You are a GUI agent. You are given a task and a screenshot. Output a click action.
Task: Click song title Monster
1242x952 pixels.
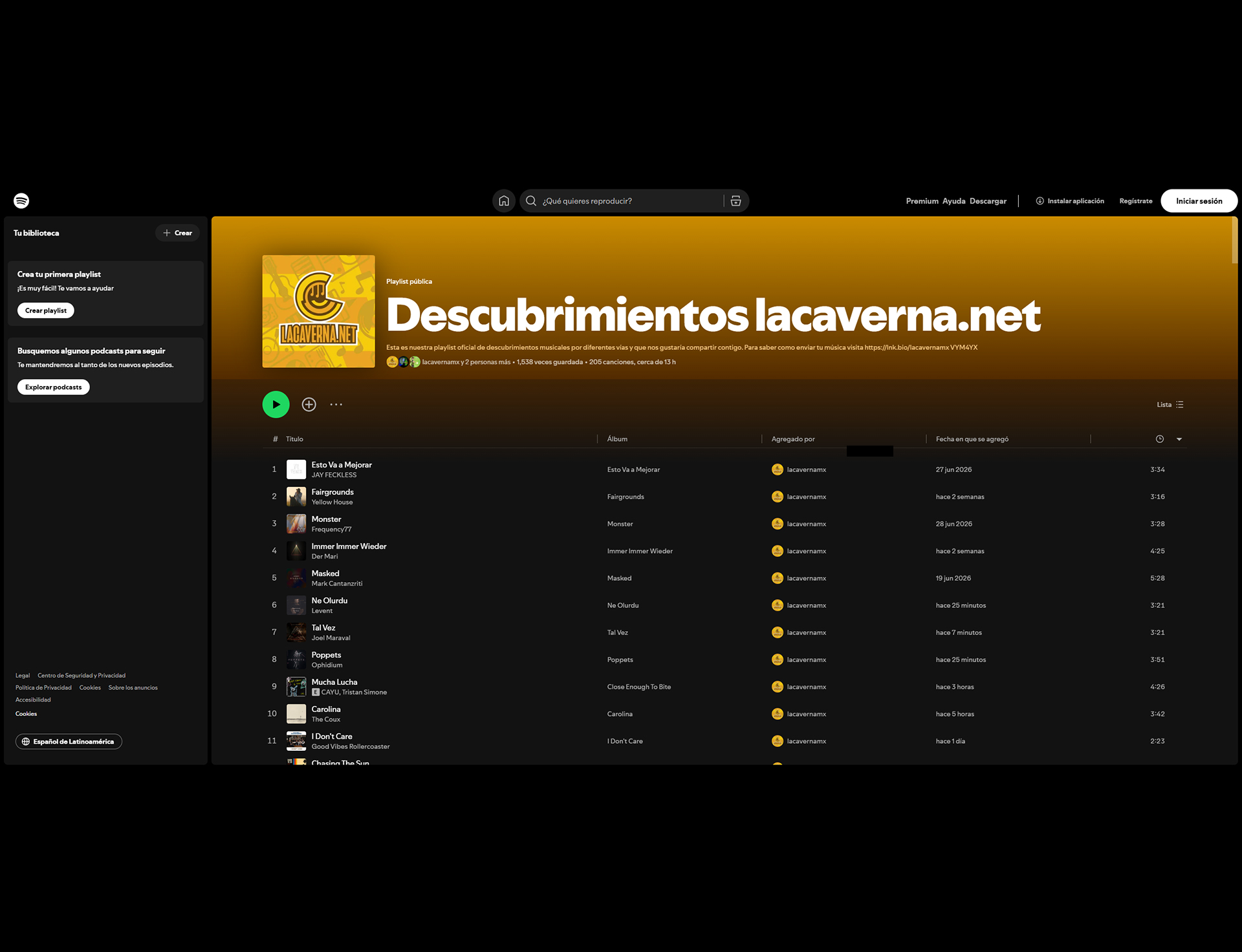tap(326, 519)
